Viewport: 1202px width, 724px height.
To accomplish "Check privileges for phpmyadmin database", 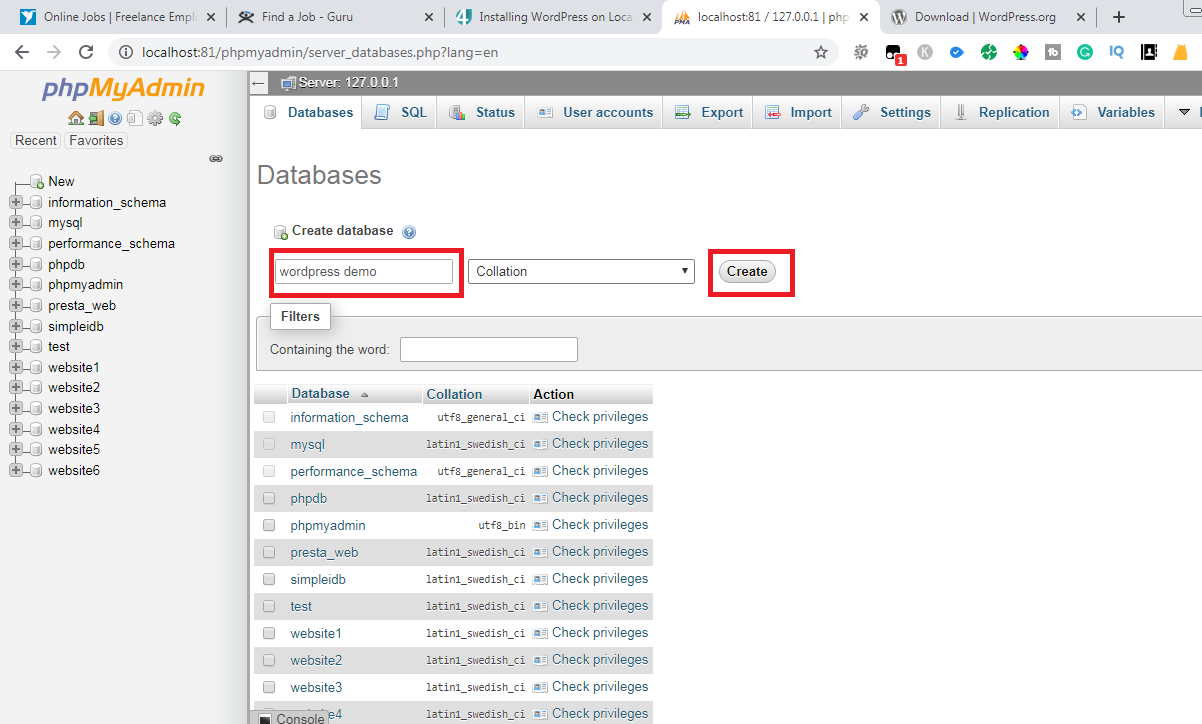I will point(600,524).
